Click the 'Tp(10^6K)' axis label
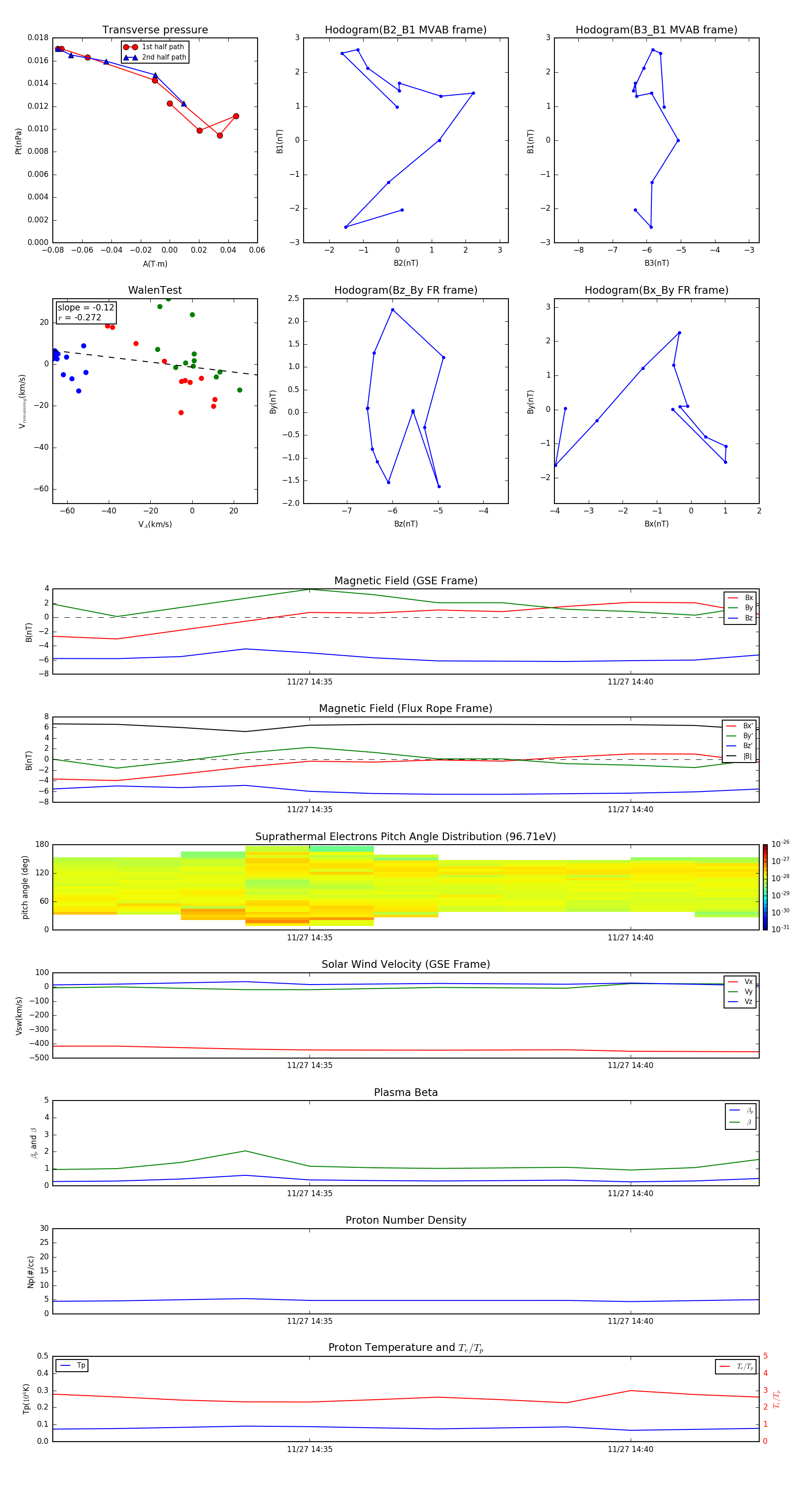812x1489 pixels. coord(26,1399)
